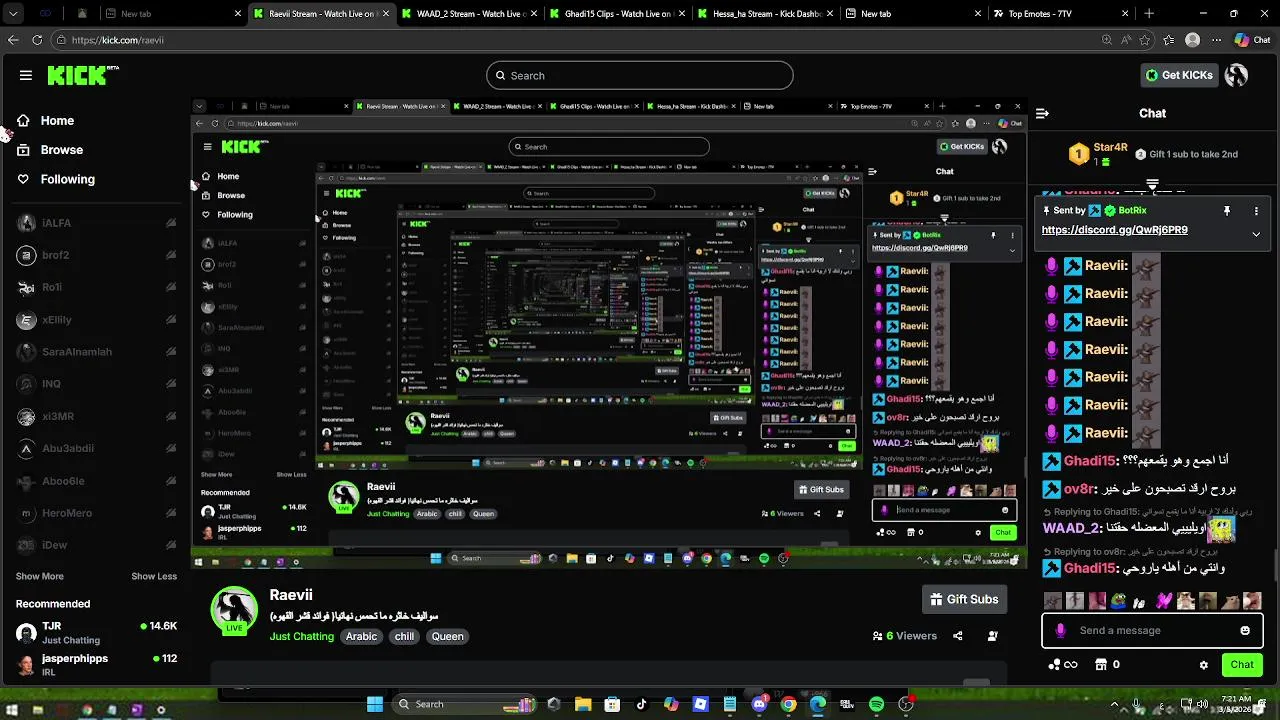Open xi3MR channel in the sidebar
Screen dimensions: 1280x720
(x=96, y=416)
